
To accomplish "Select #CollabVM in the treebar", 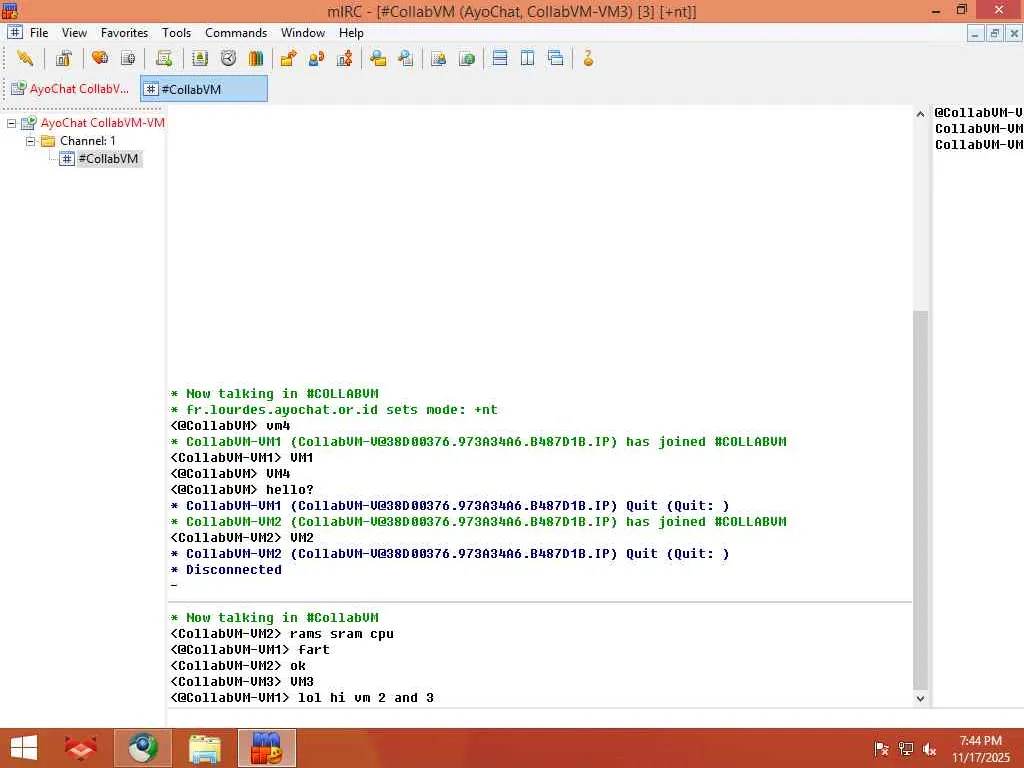I will tap(108, 159).
